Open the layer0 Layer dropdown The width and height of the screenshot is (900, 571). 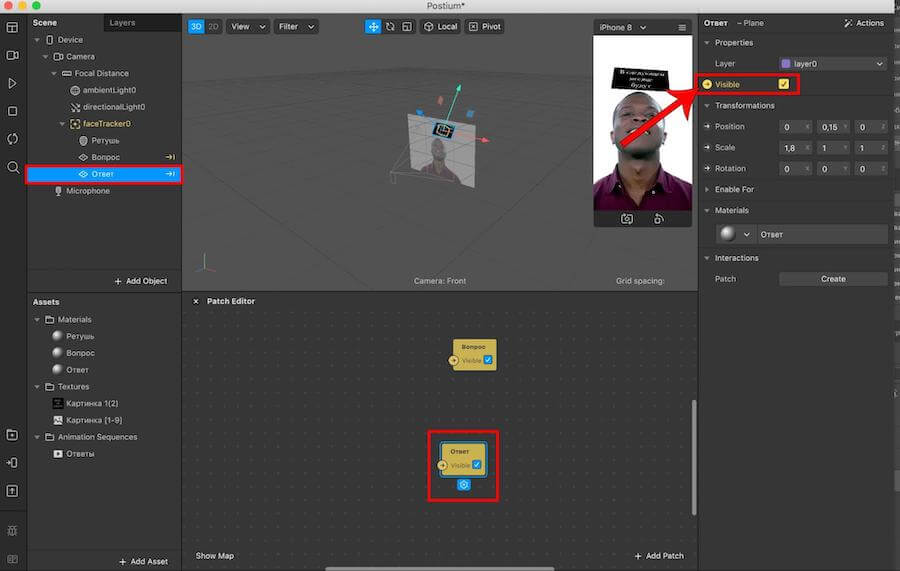click(832, 64)
